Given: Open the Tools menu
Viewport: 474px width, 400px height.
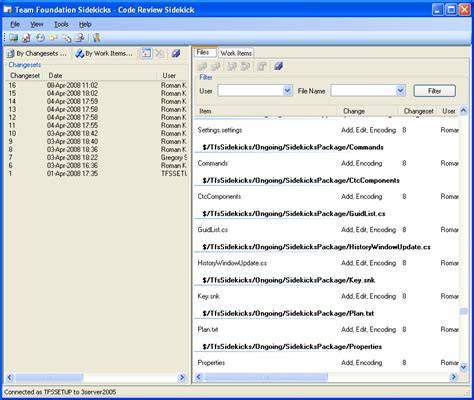Looking at the screenshot, I should 61,24.
